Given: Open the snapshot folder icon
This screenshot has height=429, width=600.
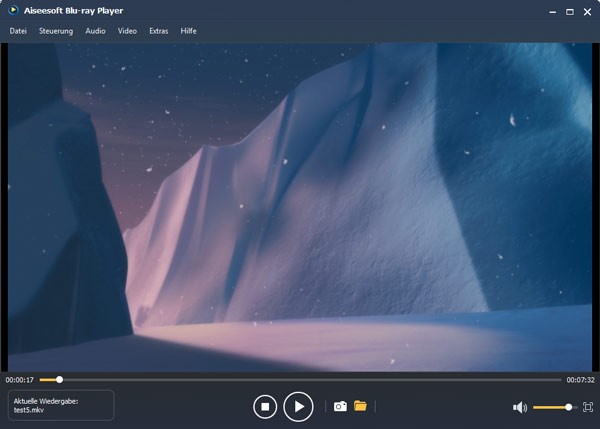Looking at the screenshot, I should (360, 406).
